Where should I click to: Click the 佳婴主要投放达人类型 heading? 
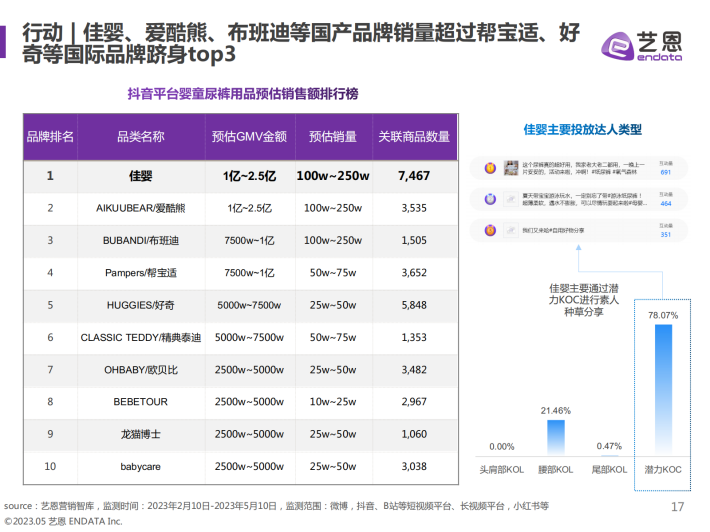[x=582, y=130]
